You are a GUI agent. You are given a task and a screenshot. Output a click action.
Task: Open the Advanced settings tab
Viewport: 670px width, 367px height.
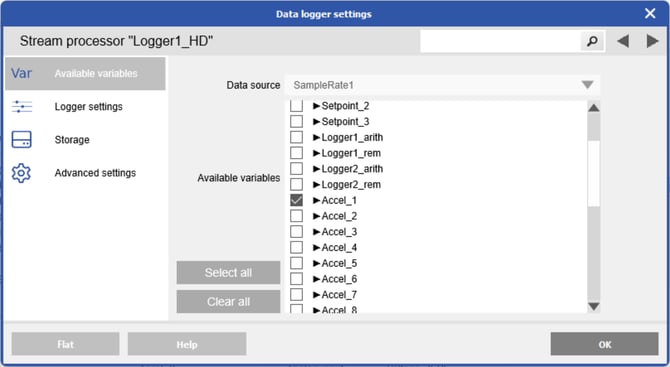[85, 173]
